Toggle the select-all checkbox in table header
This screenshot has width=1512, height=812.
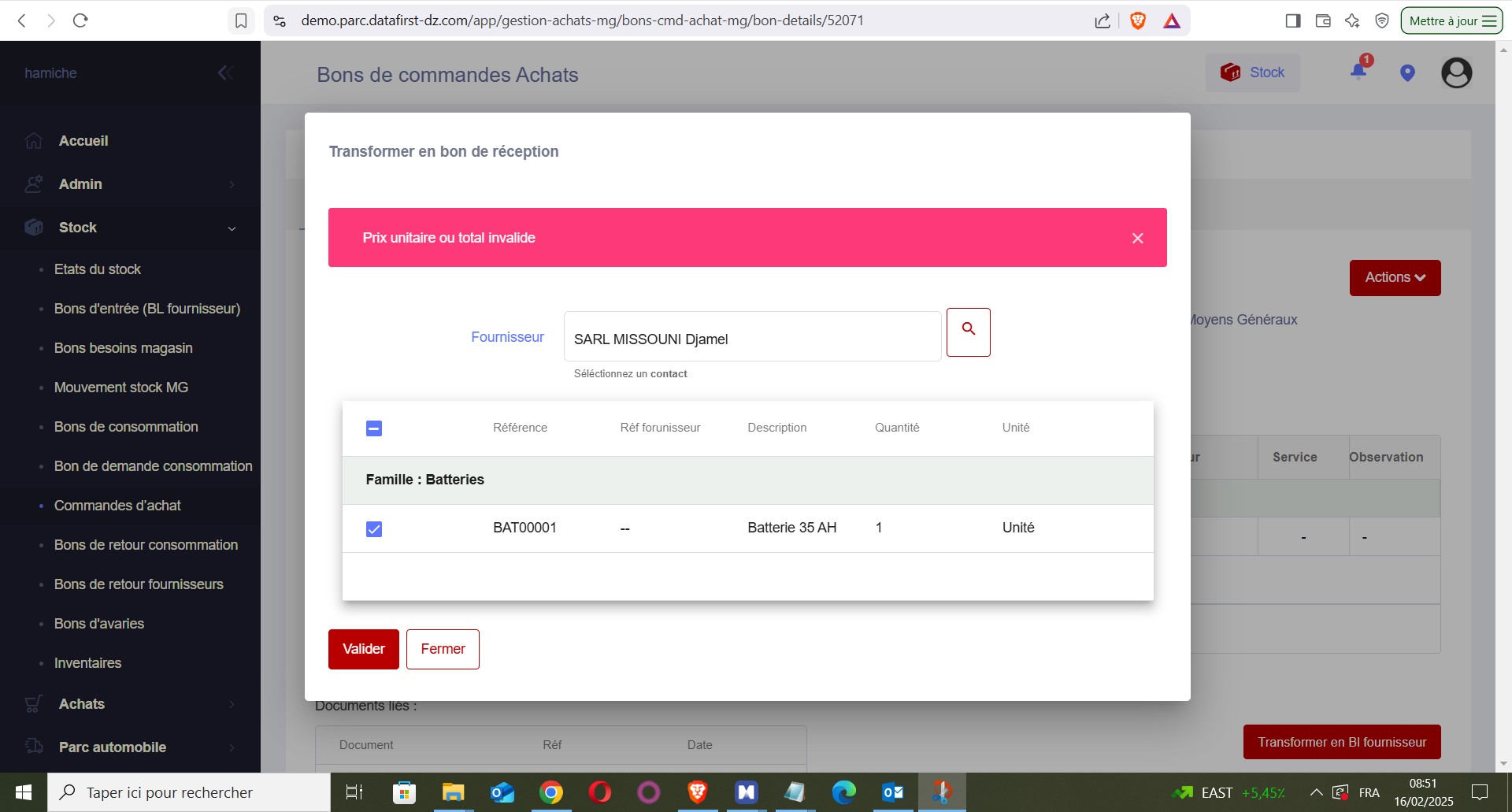tap(374, 428)
